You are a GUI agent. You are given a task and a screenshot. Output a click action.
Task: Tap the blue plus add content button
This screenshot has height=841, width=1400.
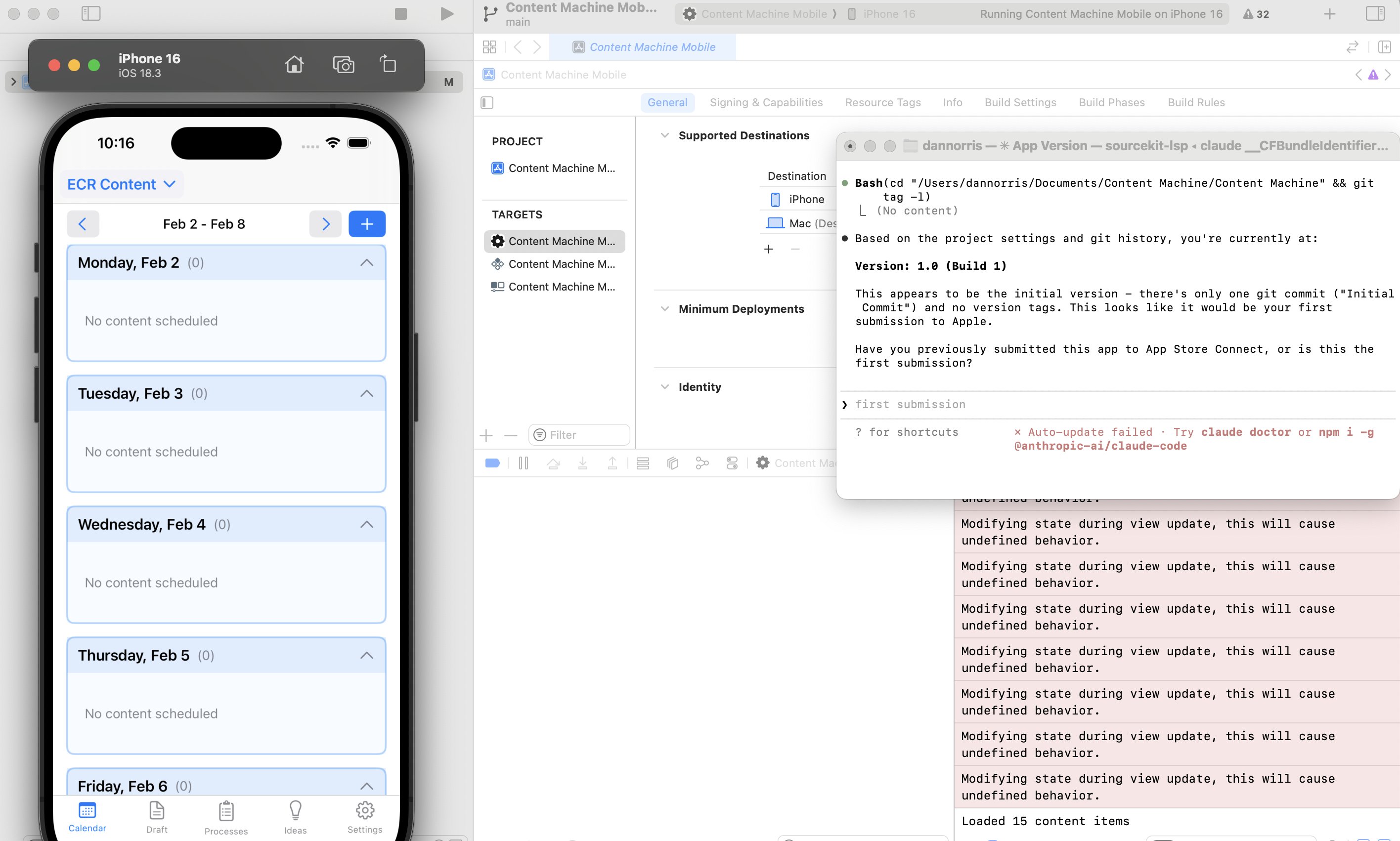pyautogui.click(x=367, y=224)
